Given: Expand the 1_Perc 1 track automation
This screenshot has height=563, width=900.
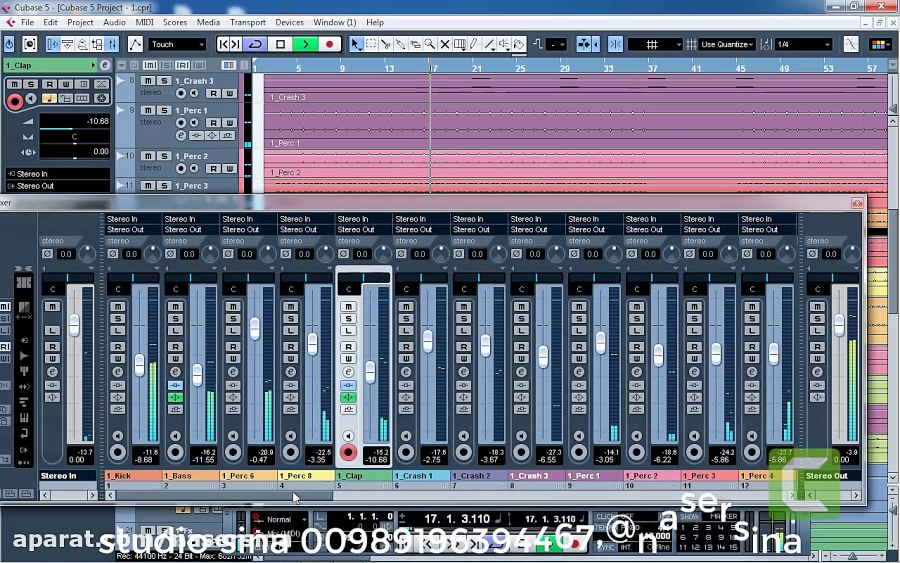Looking at the screenshot, I should pyautogui.click(x=121, y=109).
